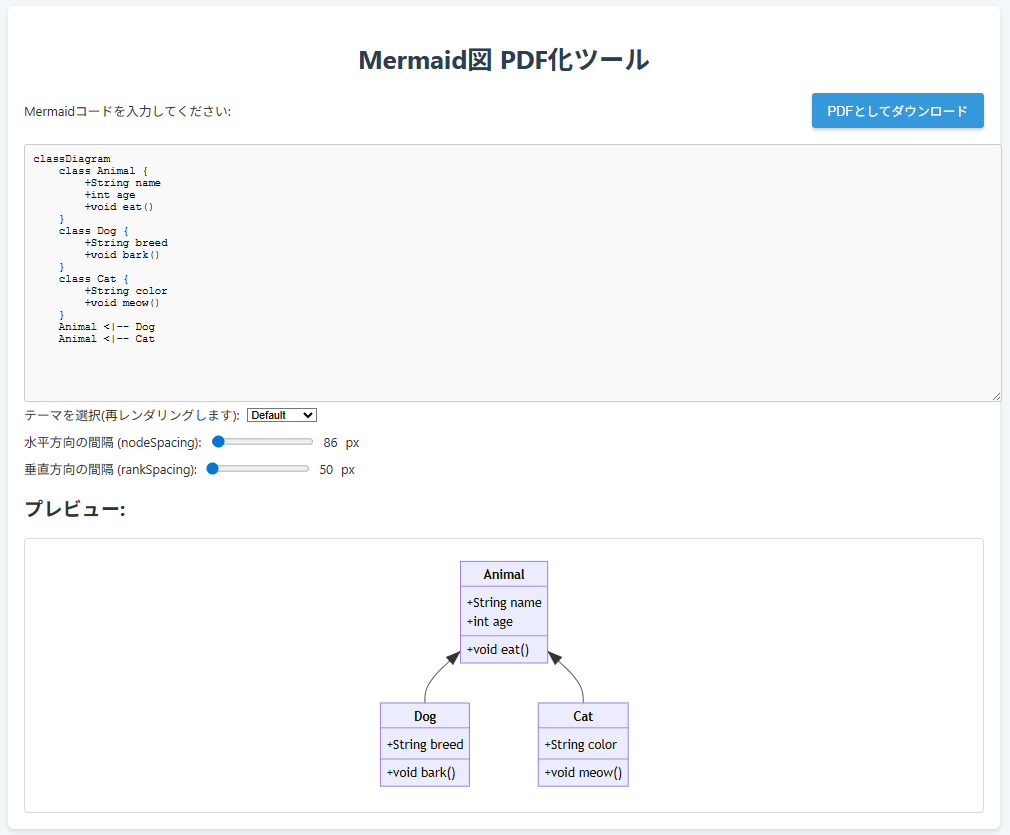Click the inheritance arrowhead from Dog to Animal
1010x835 pixels.
[x=454, y=658]
